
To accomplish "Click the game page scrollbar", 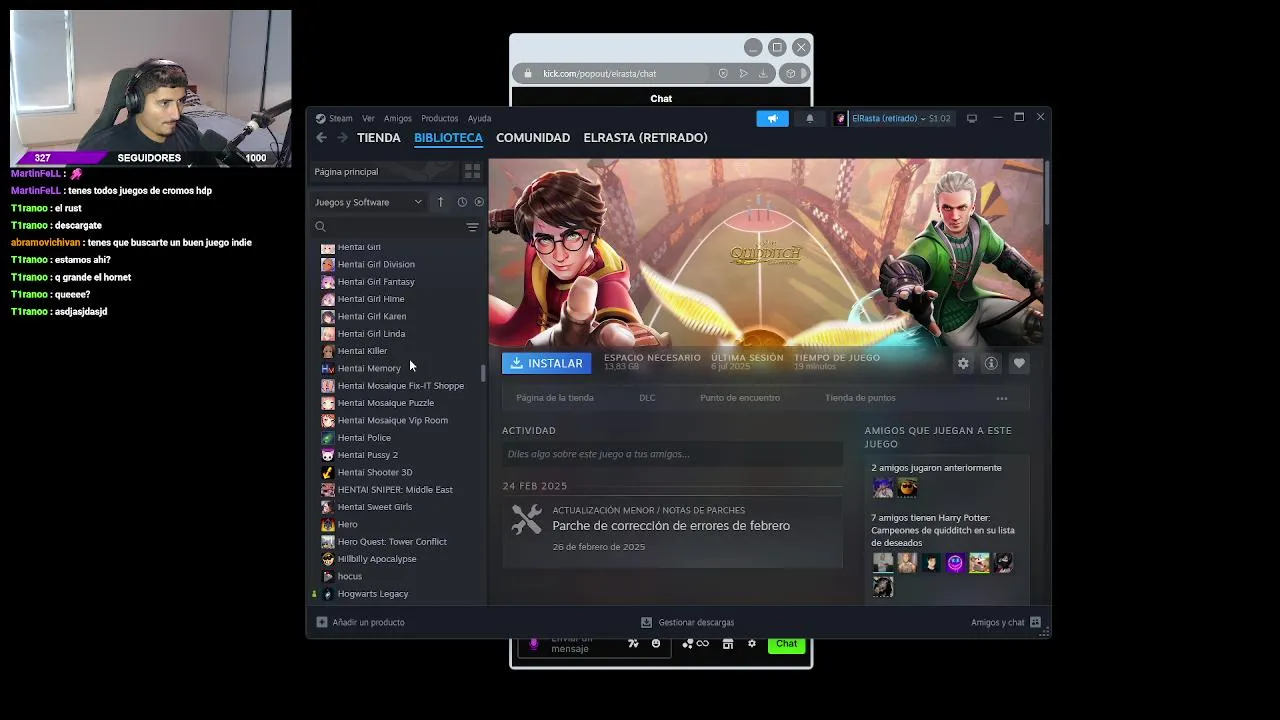I will coord(1046,192).
